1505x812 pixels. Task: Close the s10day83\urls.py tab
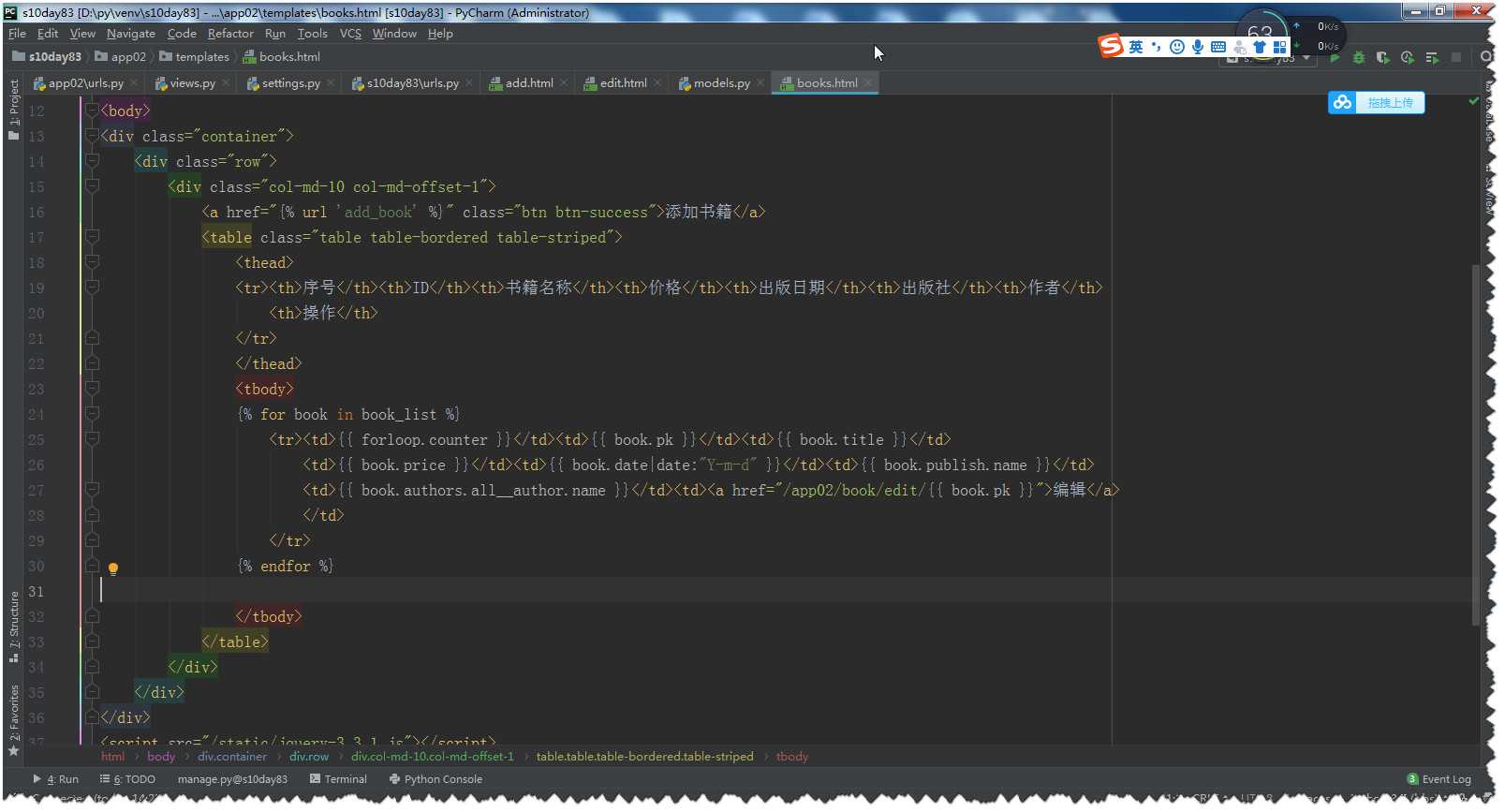coord(469,82)
